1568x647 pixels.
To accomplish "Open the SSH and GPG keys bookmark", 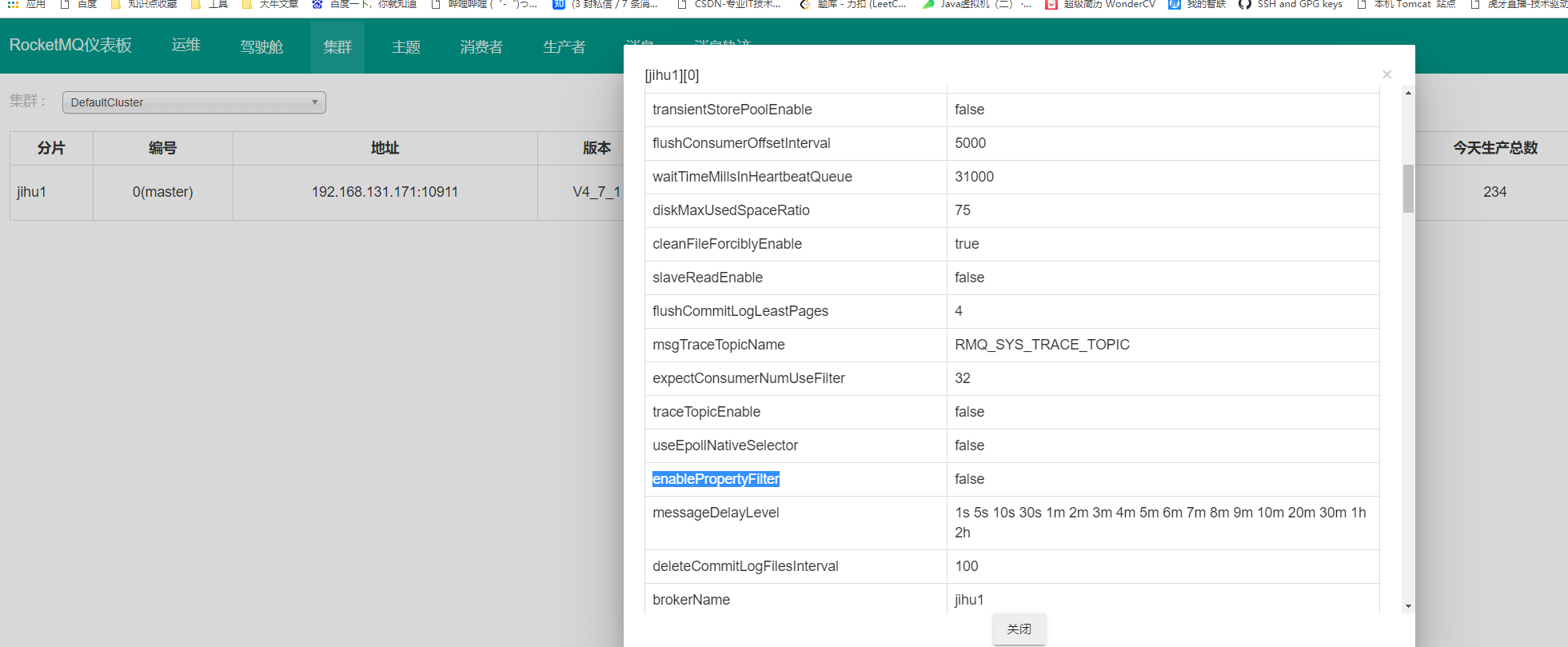I will 1291,5.
